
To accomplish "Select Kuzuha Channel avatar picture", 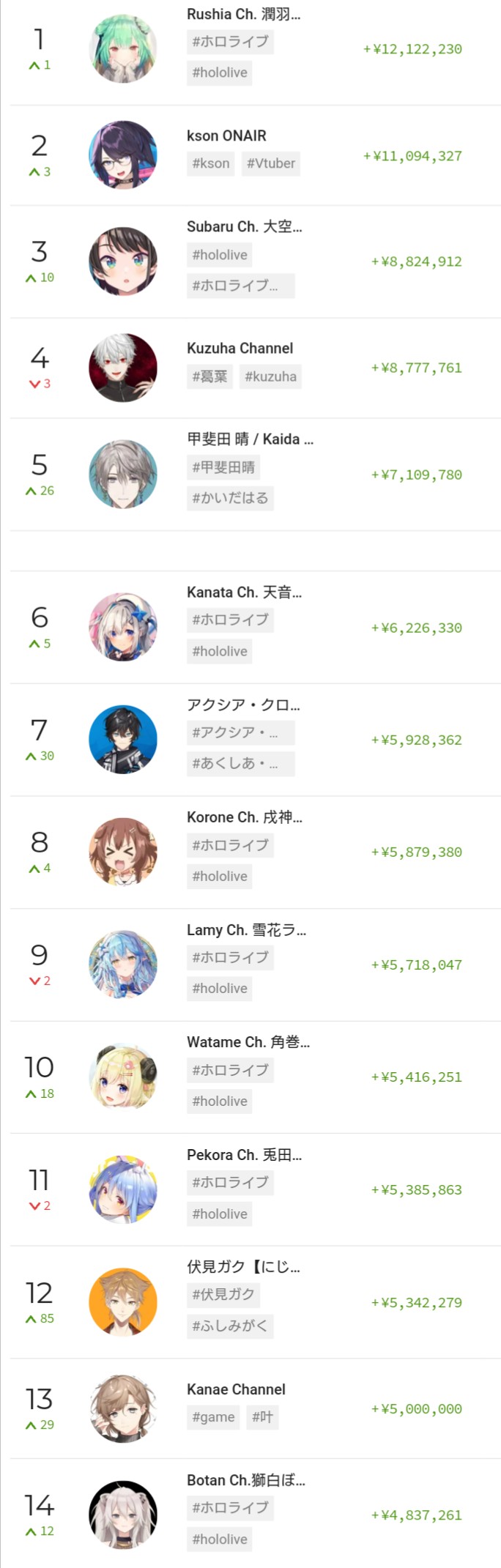I will [x=123, y=368].
